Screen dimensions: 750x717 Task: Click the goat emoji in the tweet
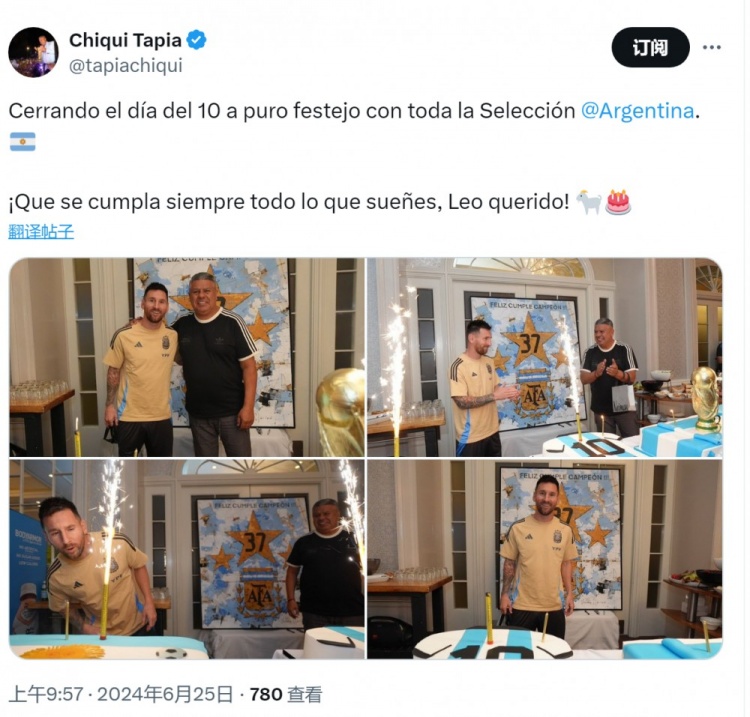(589, 202)
